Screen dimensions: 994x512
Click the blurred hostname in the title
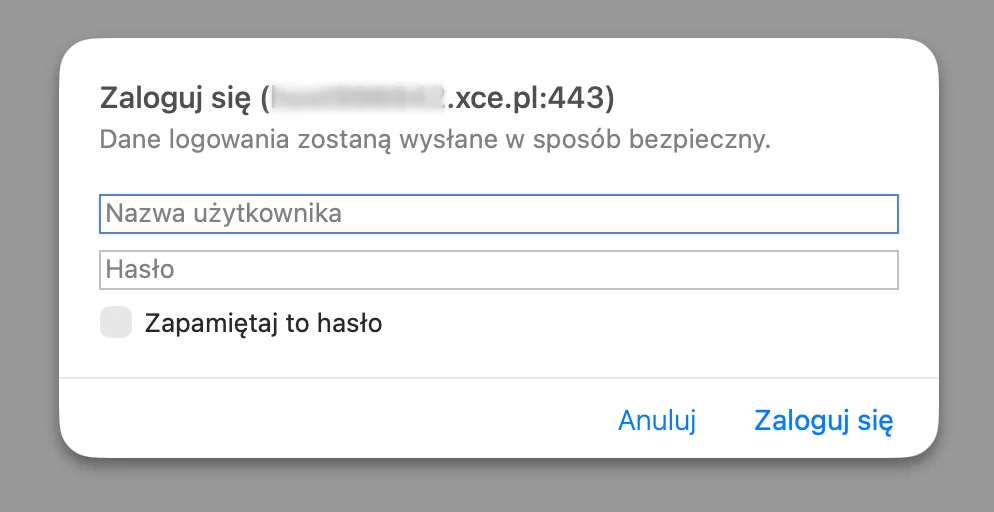(358, 98)
